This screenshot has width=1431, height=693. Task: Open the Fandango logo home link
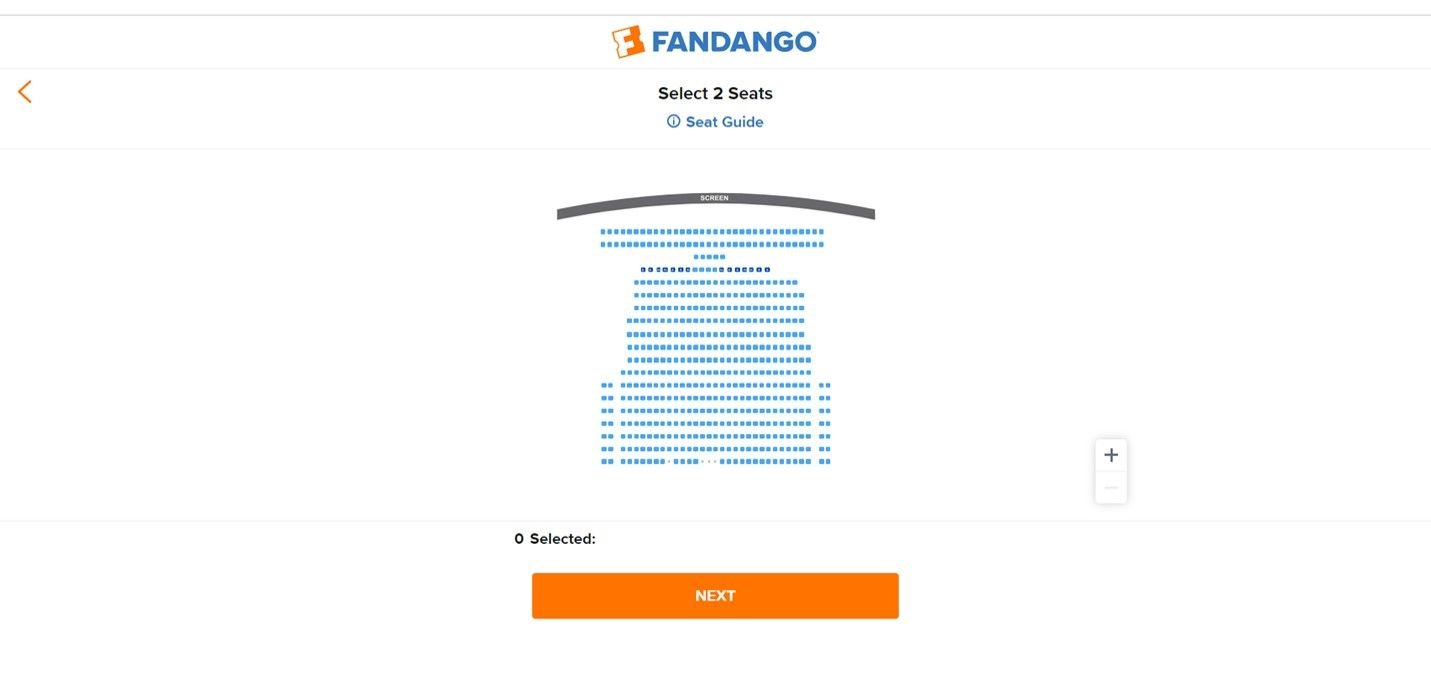(715, 42)
